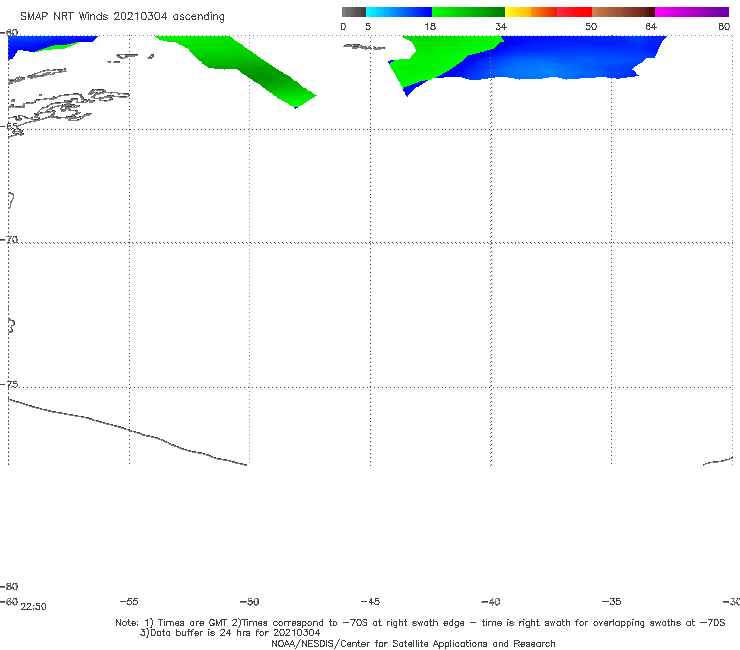Click the longitude label '-35'
Screen dimensions: 740x650
pos(611,601)
